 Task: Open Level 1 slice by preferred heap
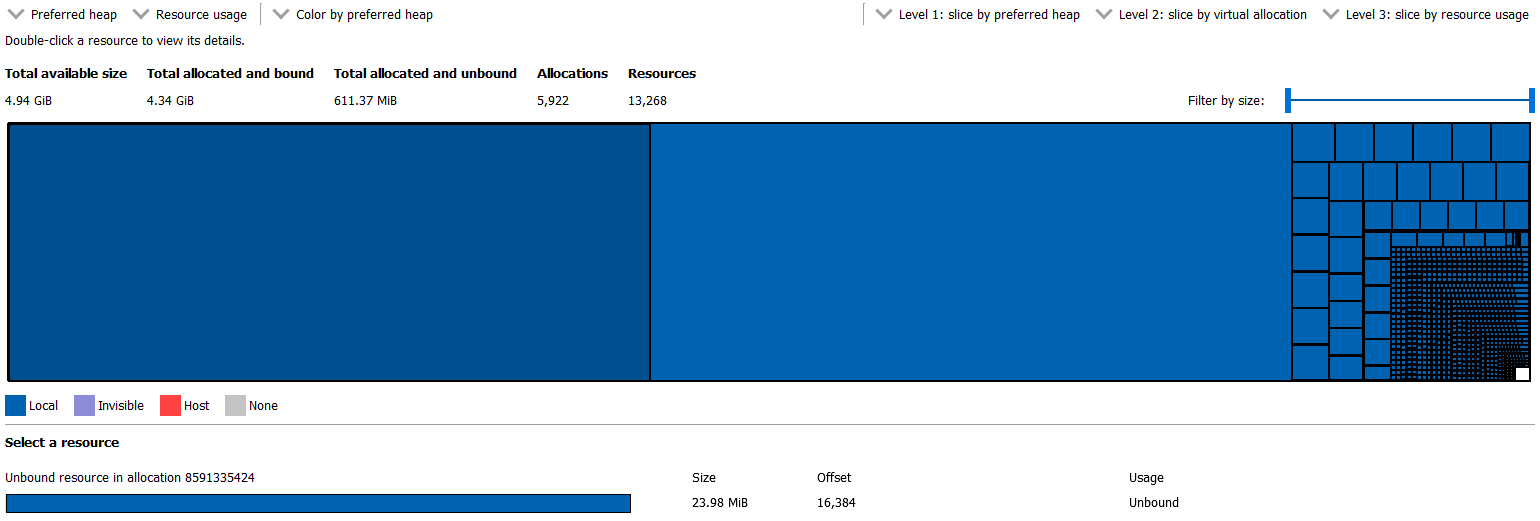[977, 15]
